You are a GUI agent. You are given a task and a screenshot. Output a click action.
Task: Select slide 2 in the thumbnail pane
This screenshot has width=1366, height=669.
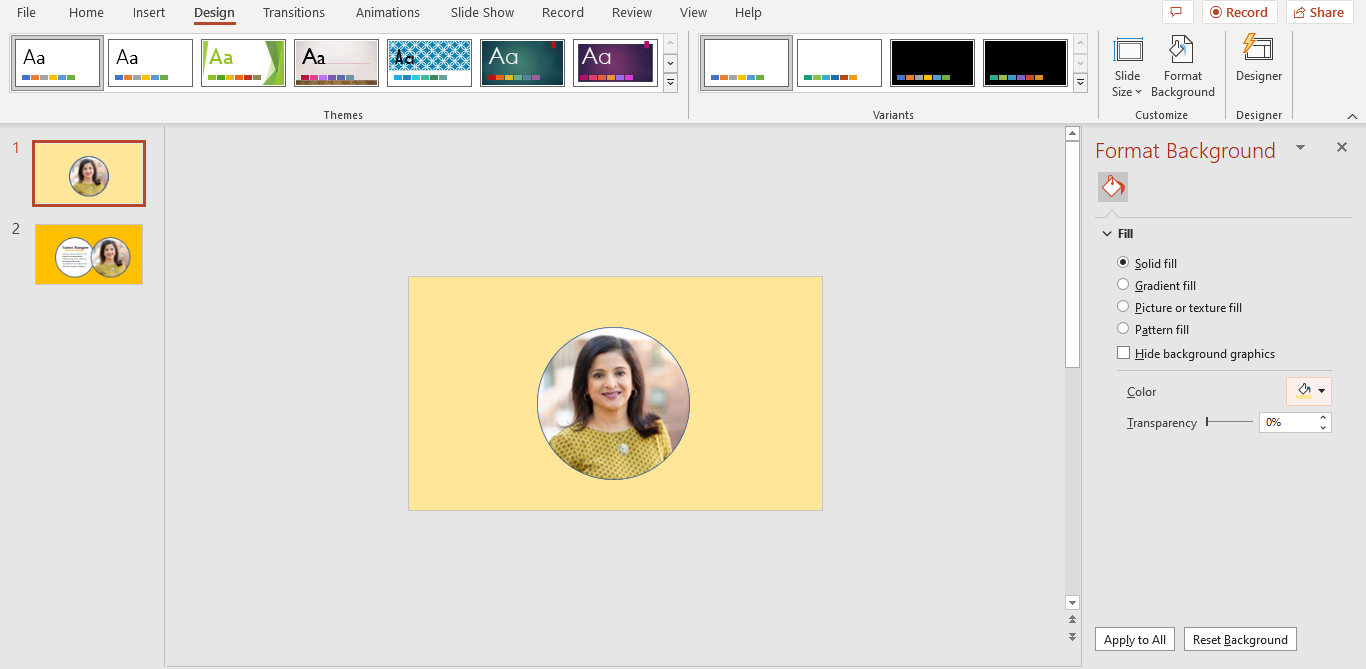[88, 254]
